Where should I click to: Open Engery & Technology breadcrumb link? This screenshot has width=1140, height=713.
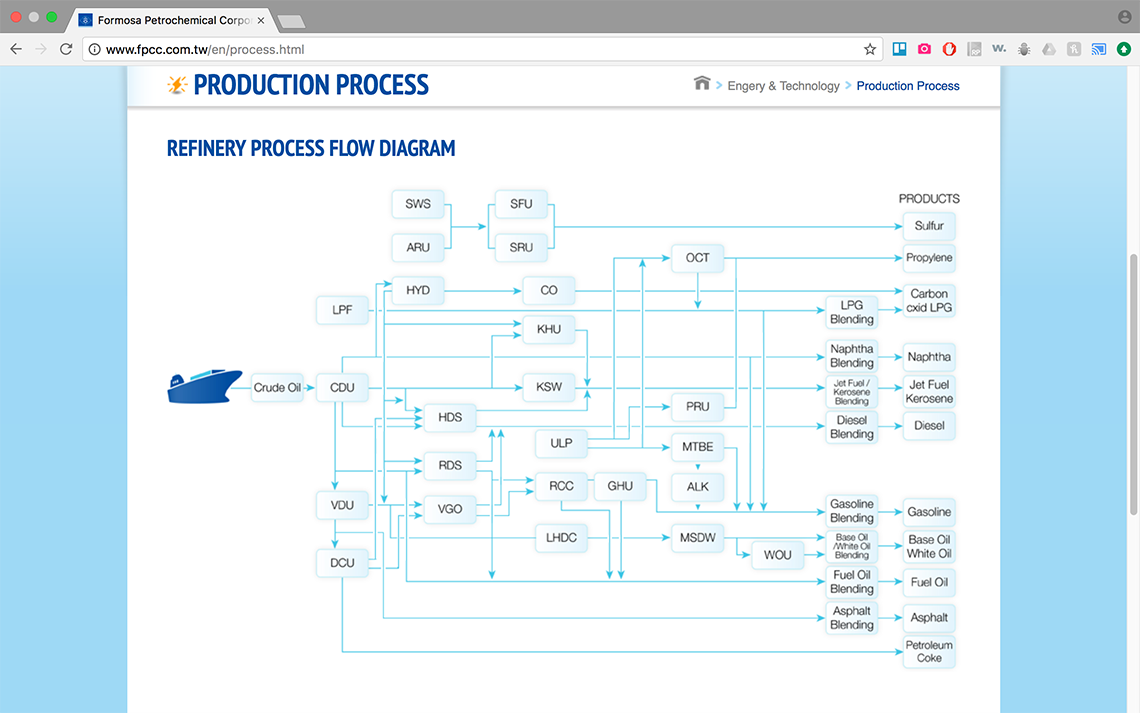783,86
